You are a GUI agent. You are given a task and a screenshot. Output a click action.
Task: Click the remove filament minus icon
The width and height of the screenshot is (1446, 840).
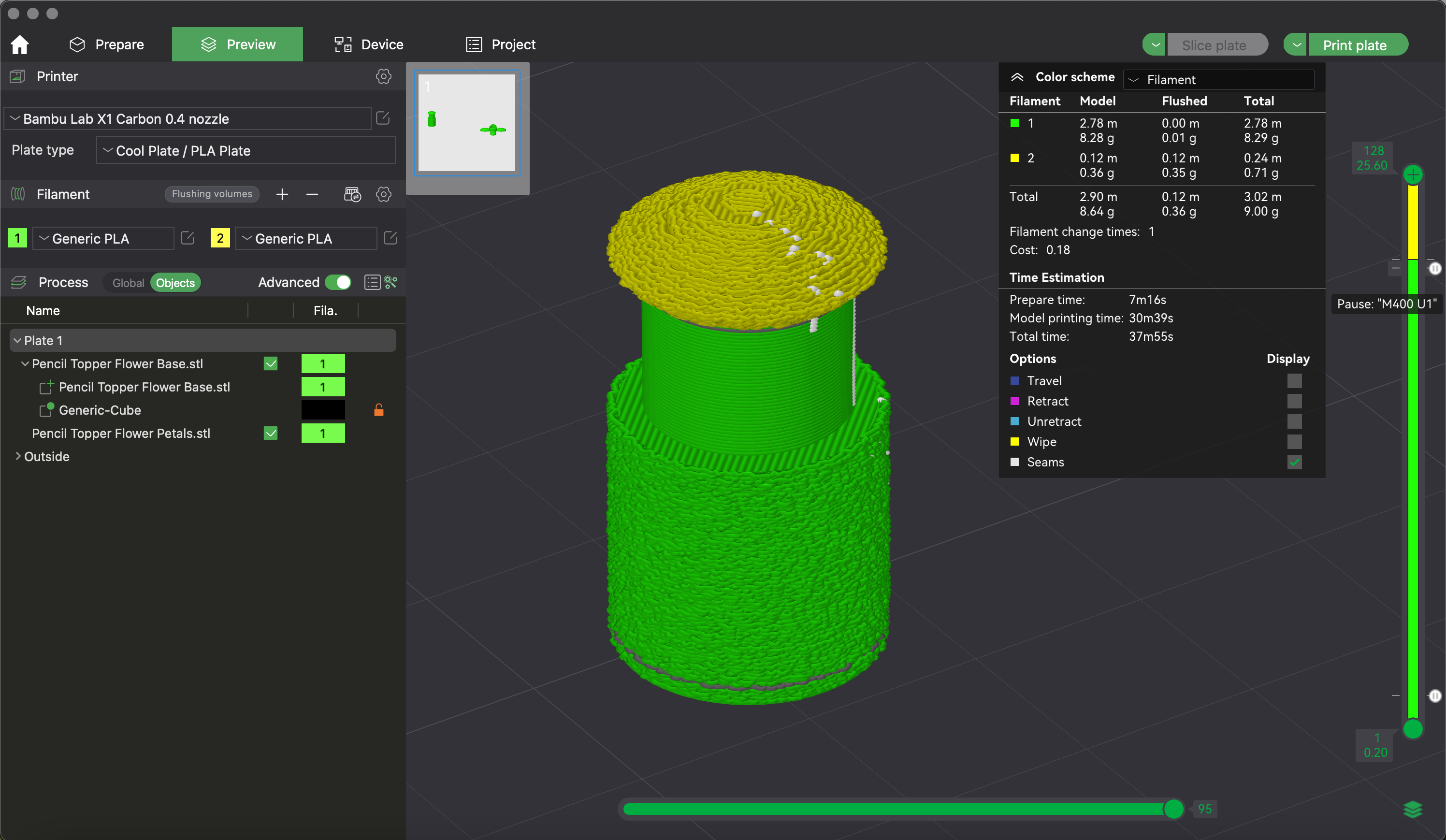[x=312, y=195]
